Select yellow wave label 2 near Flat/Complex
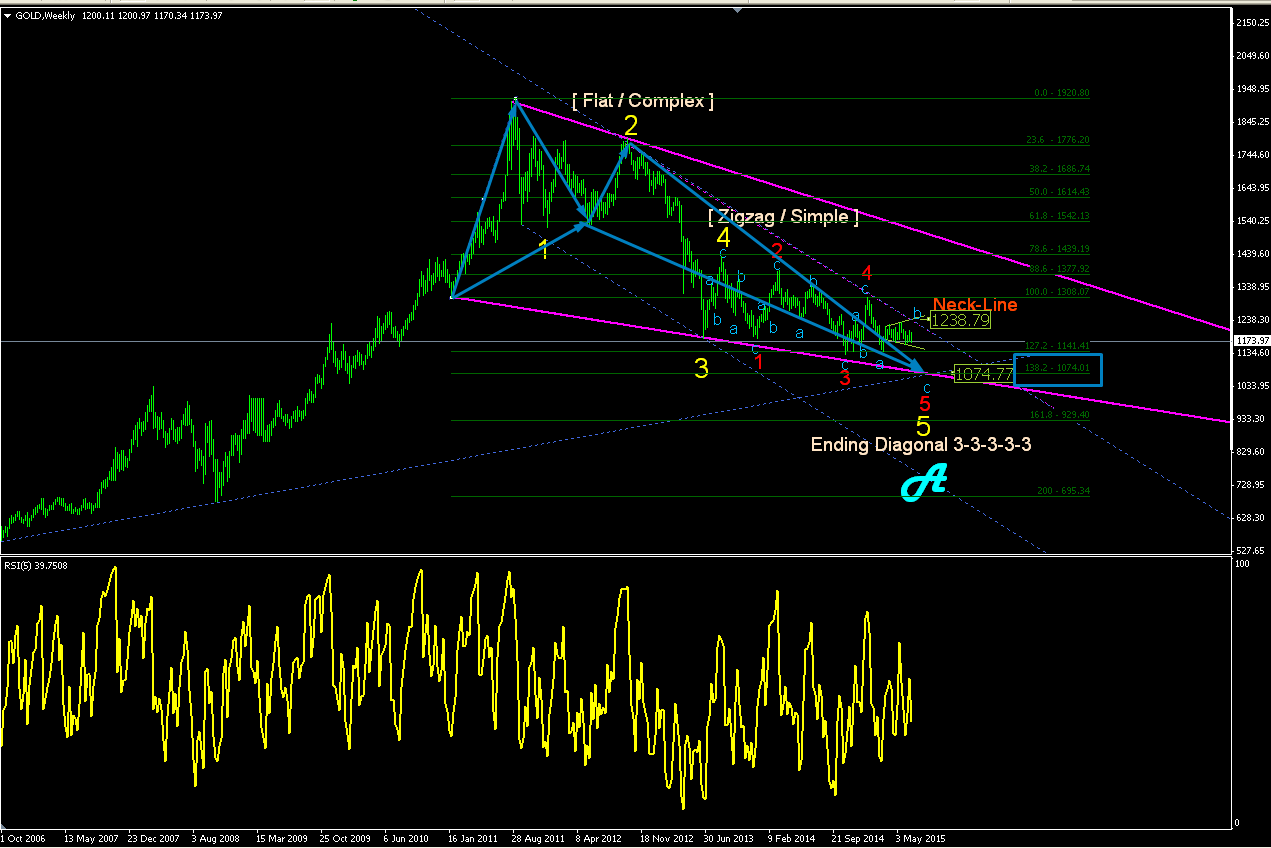The image size is (1271, 848). [x=631, y=125]
